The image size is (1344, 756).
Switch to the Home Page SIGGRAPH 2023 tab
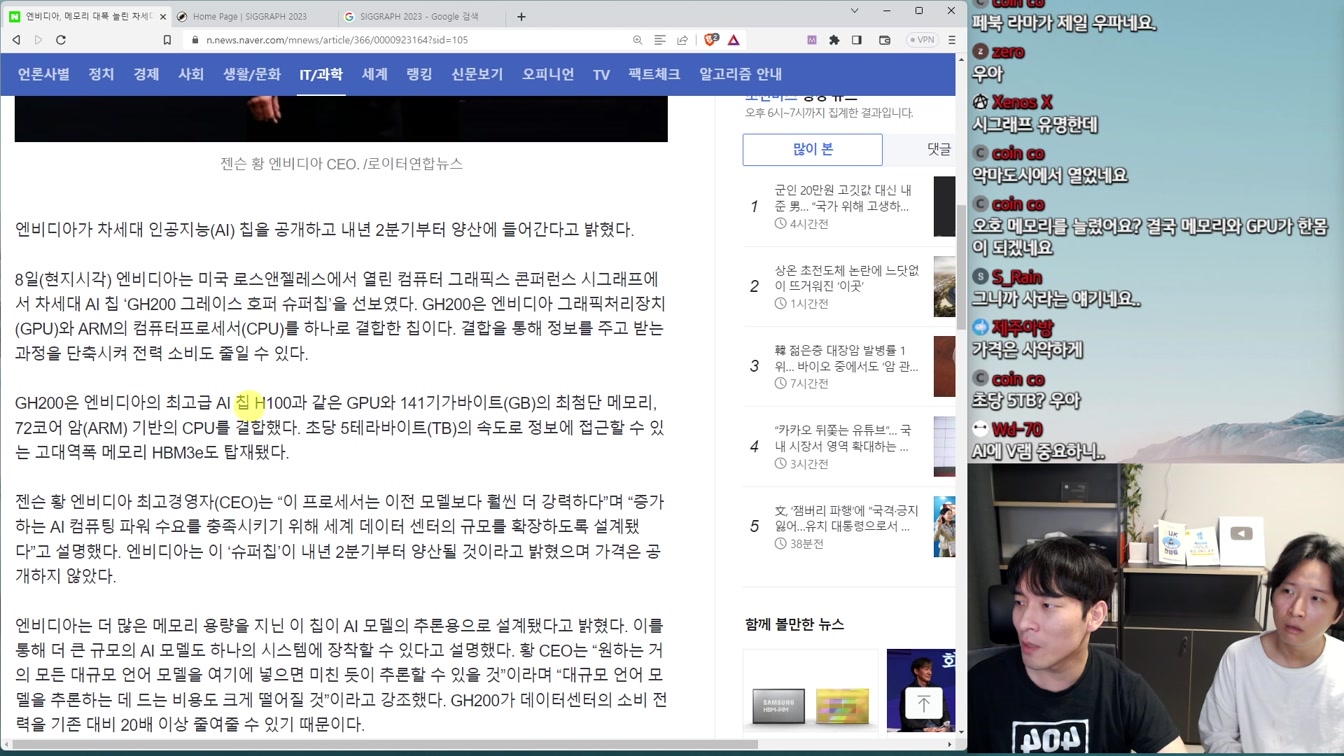coord(249,16)
